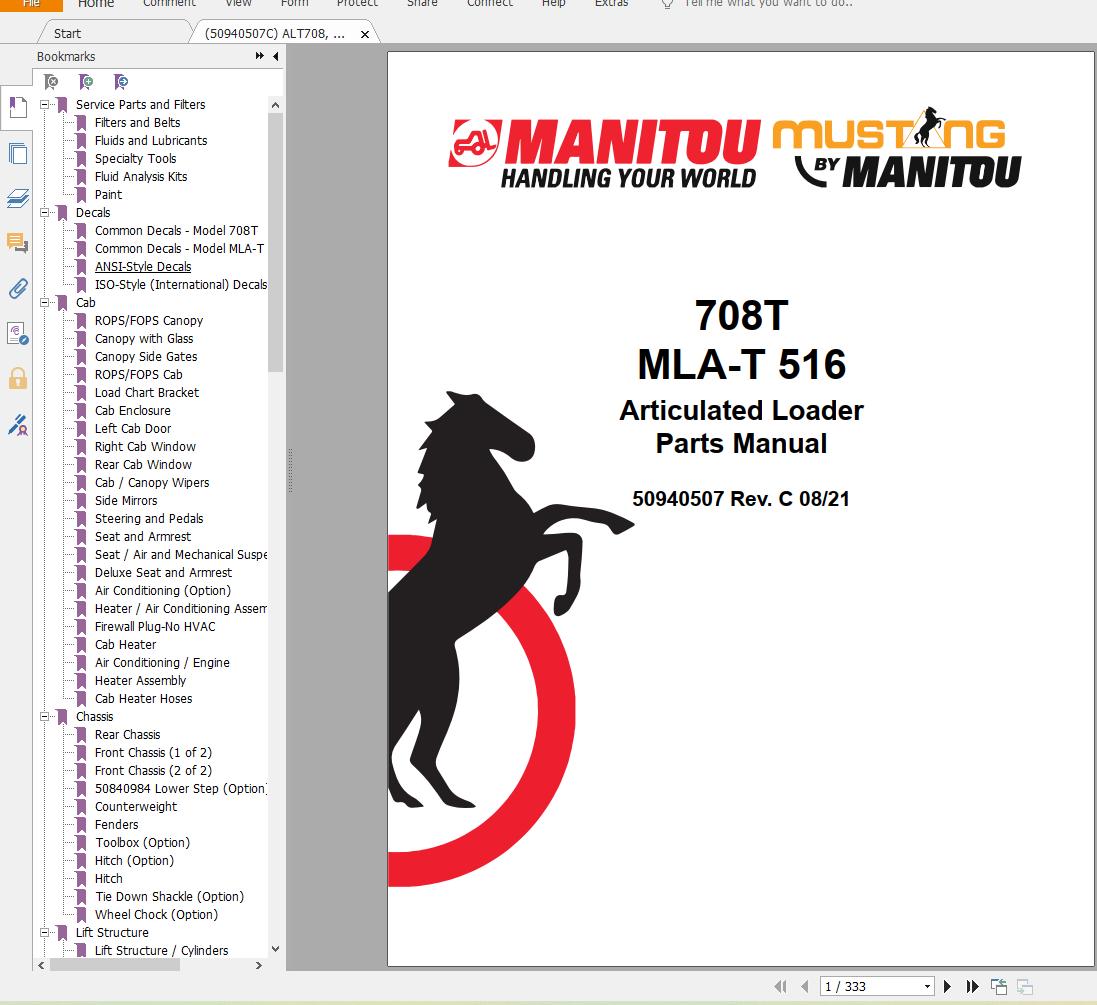Open the Cab Heater Hoses bookmark
Screen dimensions: 1097x1005
143,698
